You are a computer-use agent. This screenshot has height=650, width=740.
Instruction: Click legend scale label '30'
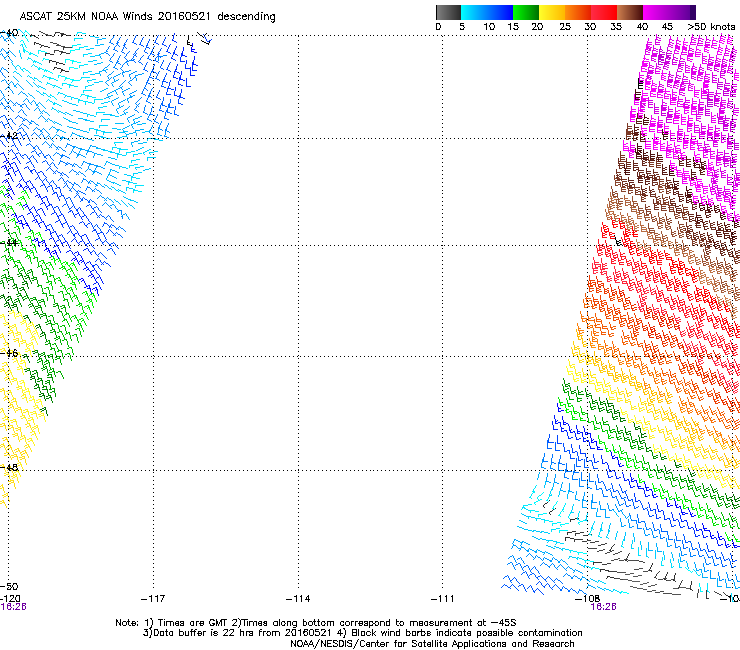click(590, 27)
